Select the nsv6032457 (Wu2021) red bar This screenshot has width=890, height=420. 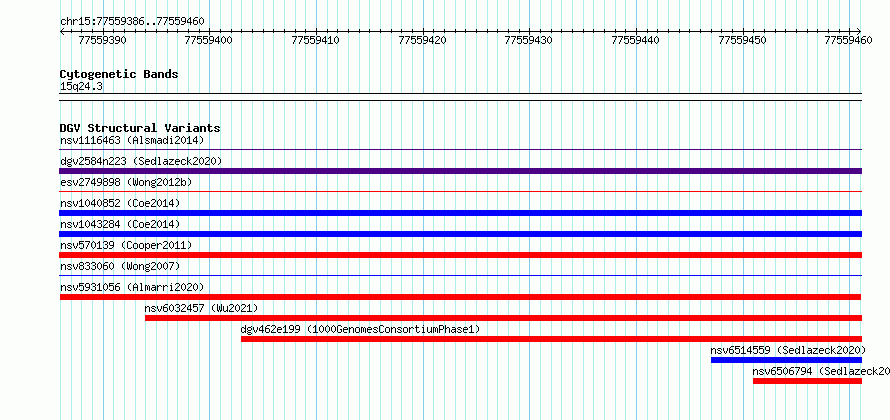coord(503,318)
